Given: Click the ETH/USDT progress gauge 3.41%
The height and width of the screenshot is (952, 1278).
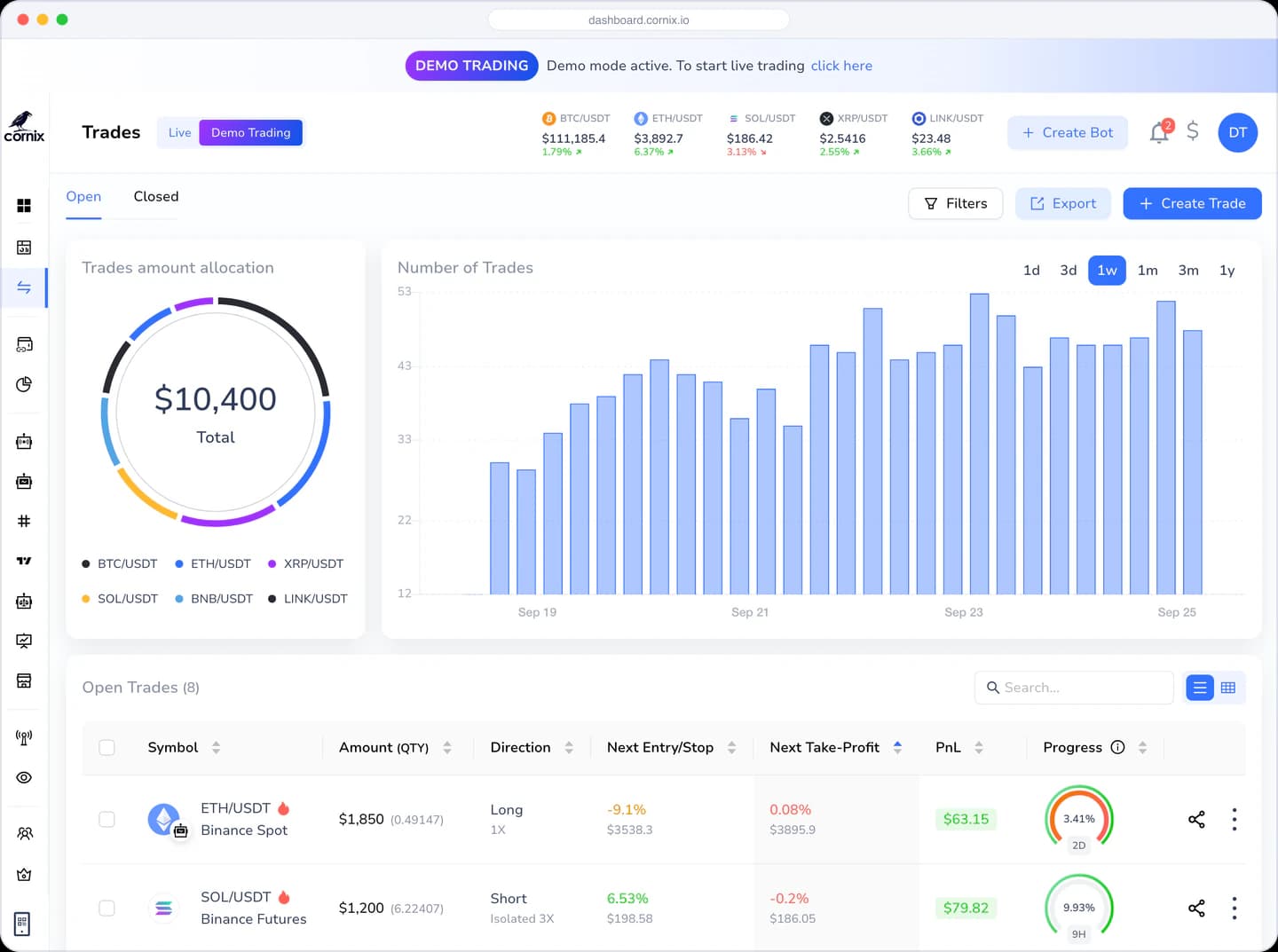Looking at the screenshot, I should tap(1079, 819).
